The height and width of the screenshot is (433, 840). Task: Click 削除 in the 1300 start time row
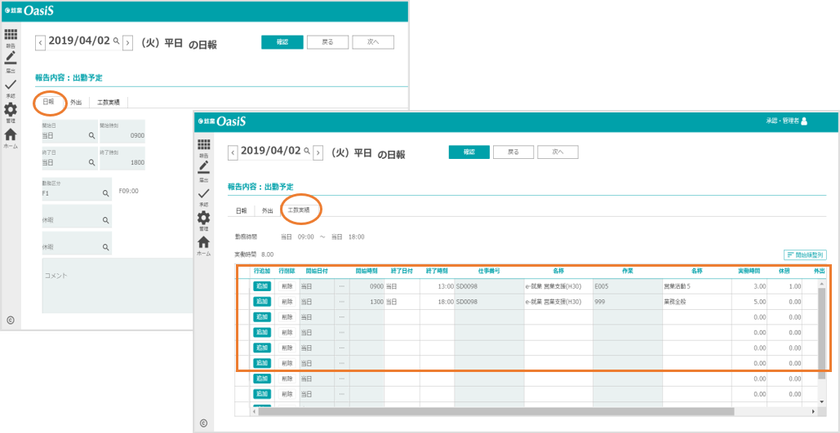click(x=287, y=302)
